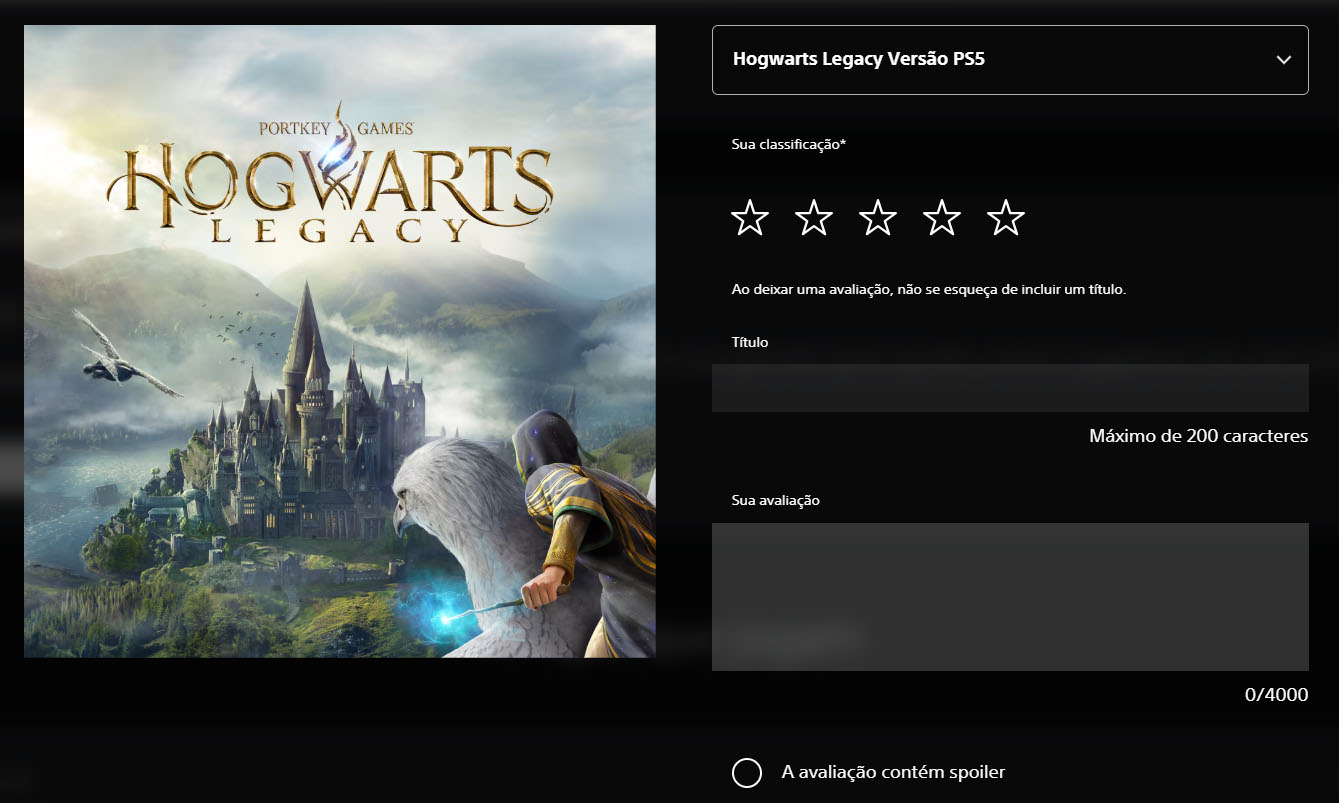Give a three-star rating
1339x803 pixels.
[x=878, y=217]
